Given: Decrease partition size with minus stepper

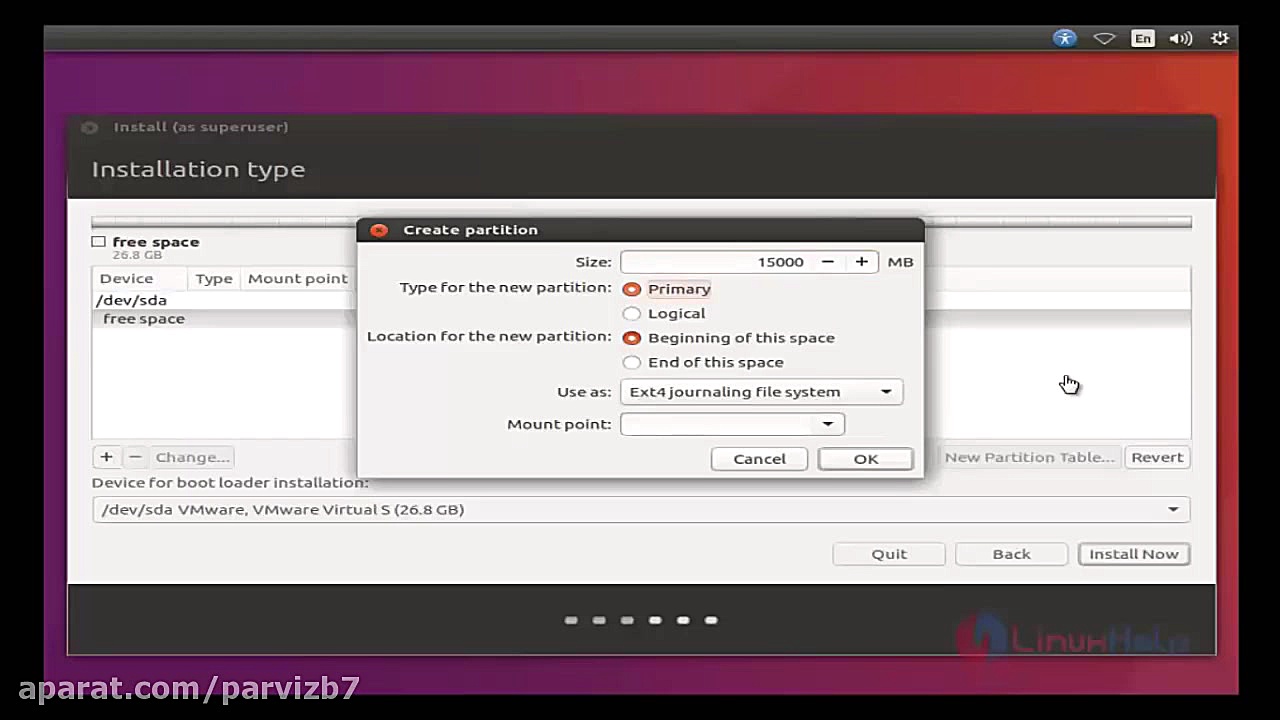Looking at the screenshot, I should click(827, 261).
